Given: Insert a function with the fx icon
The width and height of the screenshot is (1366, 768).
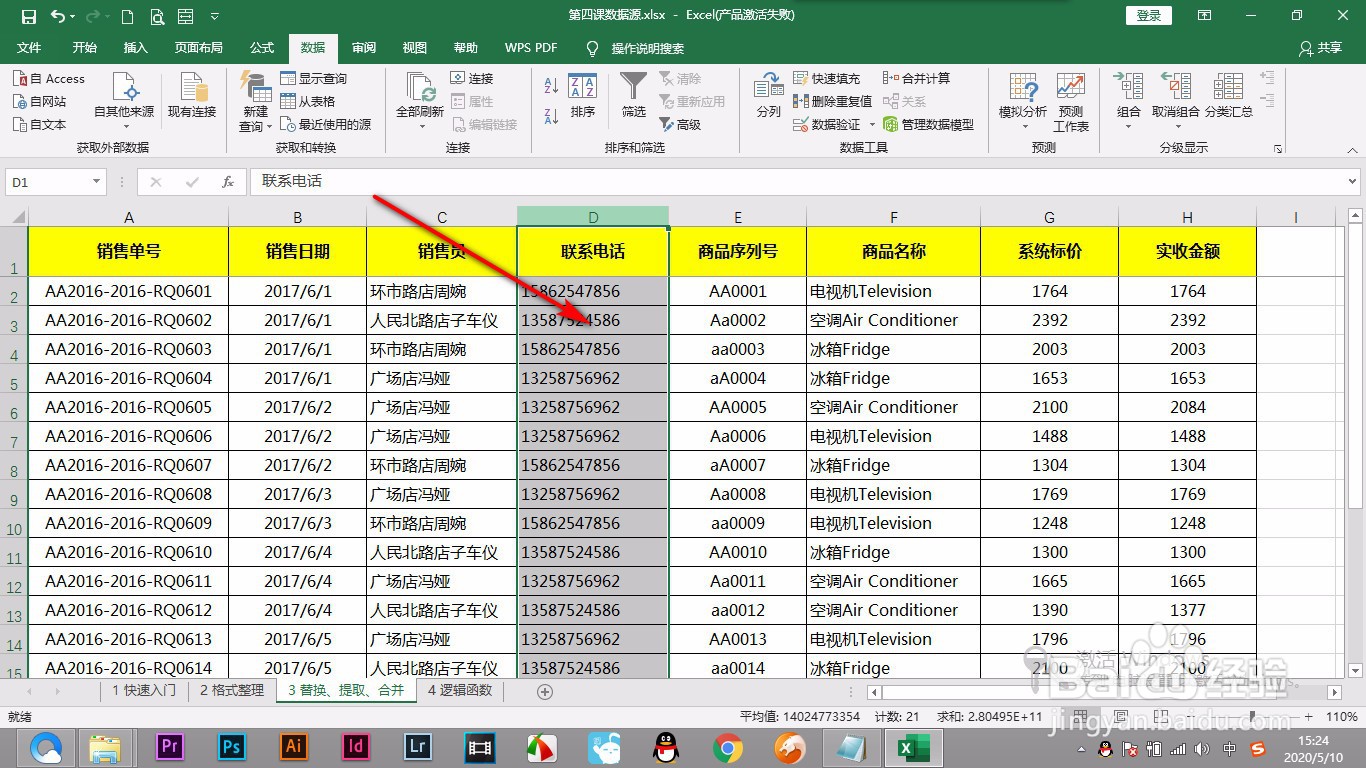Looking at the screenshot, I should coord(228,182).
